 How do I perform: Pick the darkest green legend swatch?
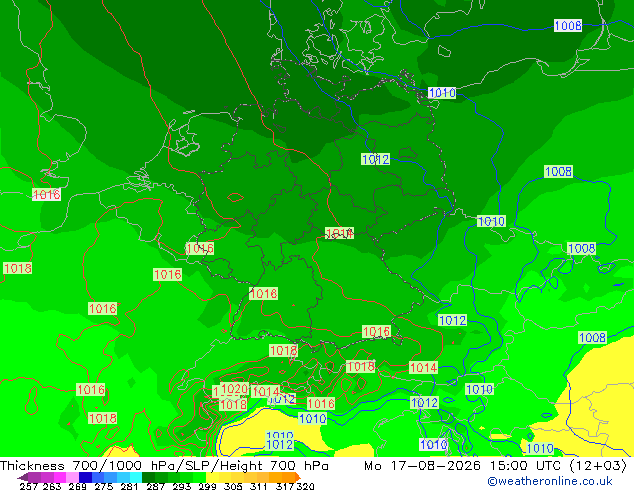pyautogui.click(x=148, y=477)
